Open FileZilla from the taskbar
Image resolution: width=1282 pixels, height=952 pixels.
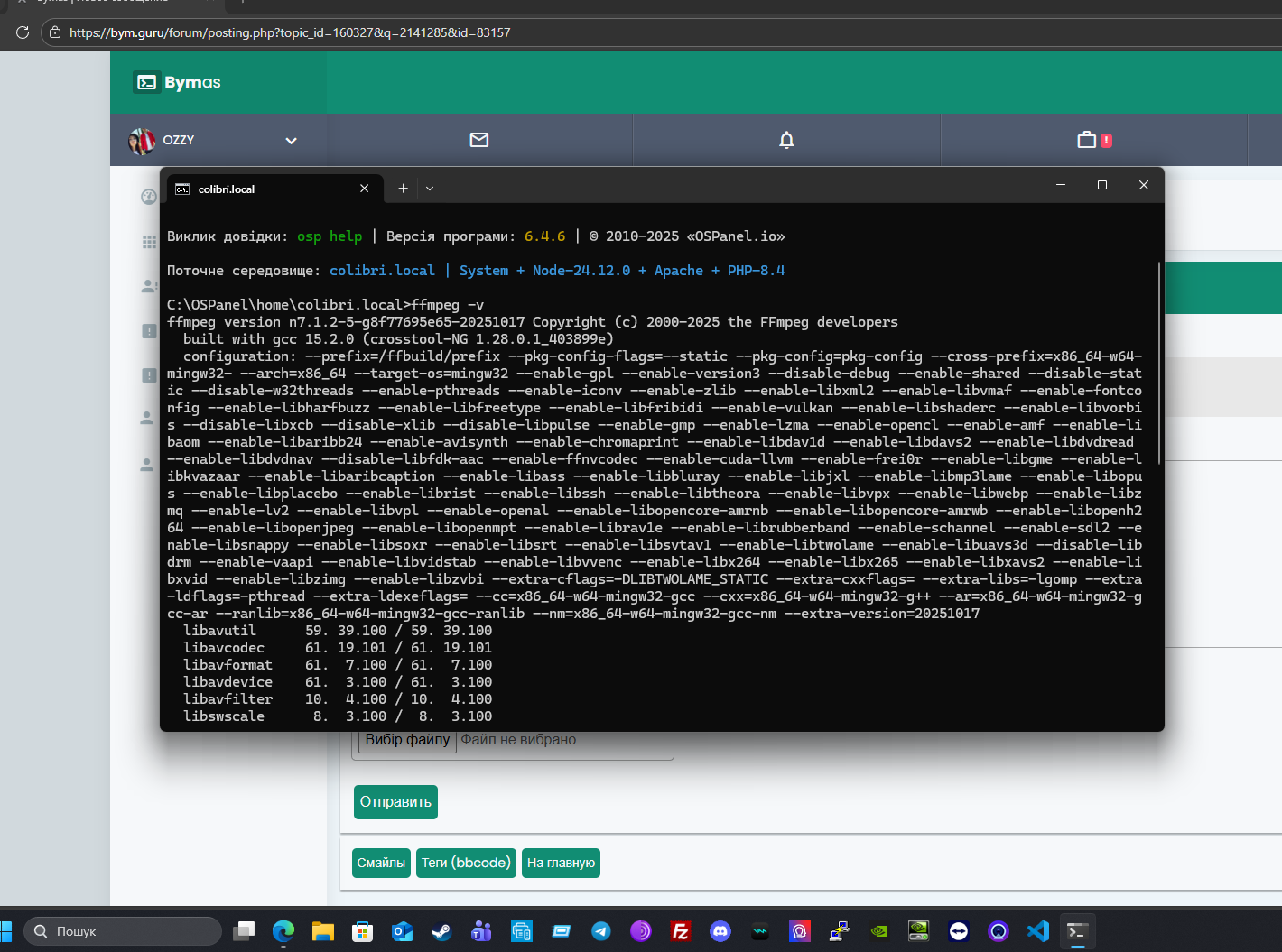click(681, 931)
